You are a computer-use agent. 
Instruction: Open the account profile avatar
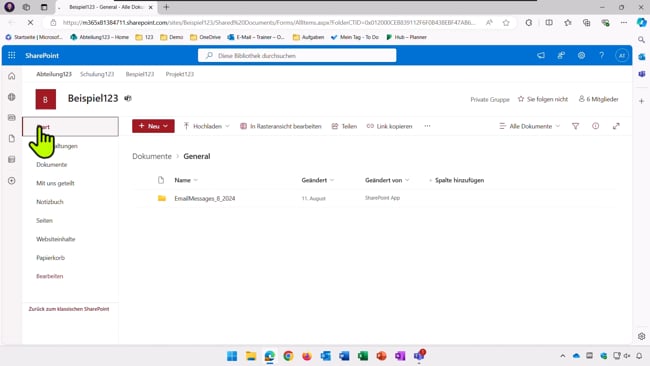coord(621,55)
